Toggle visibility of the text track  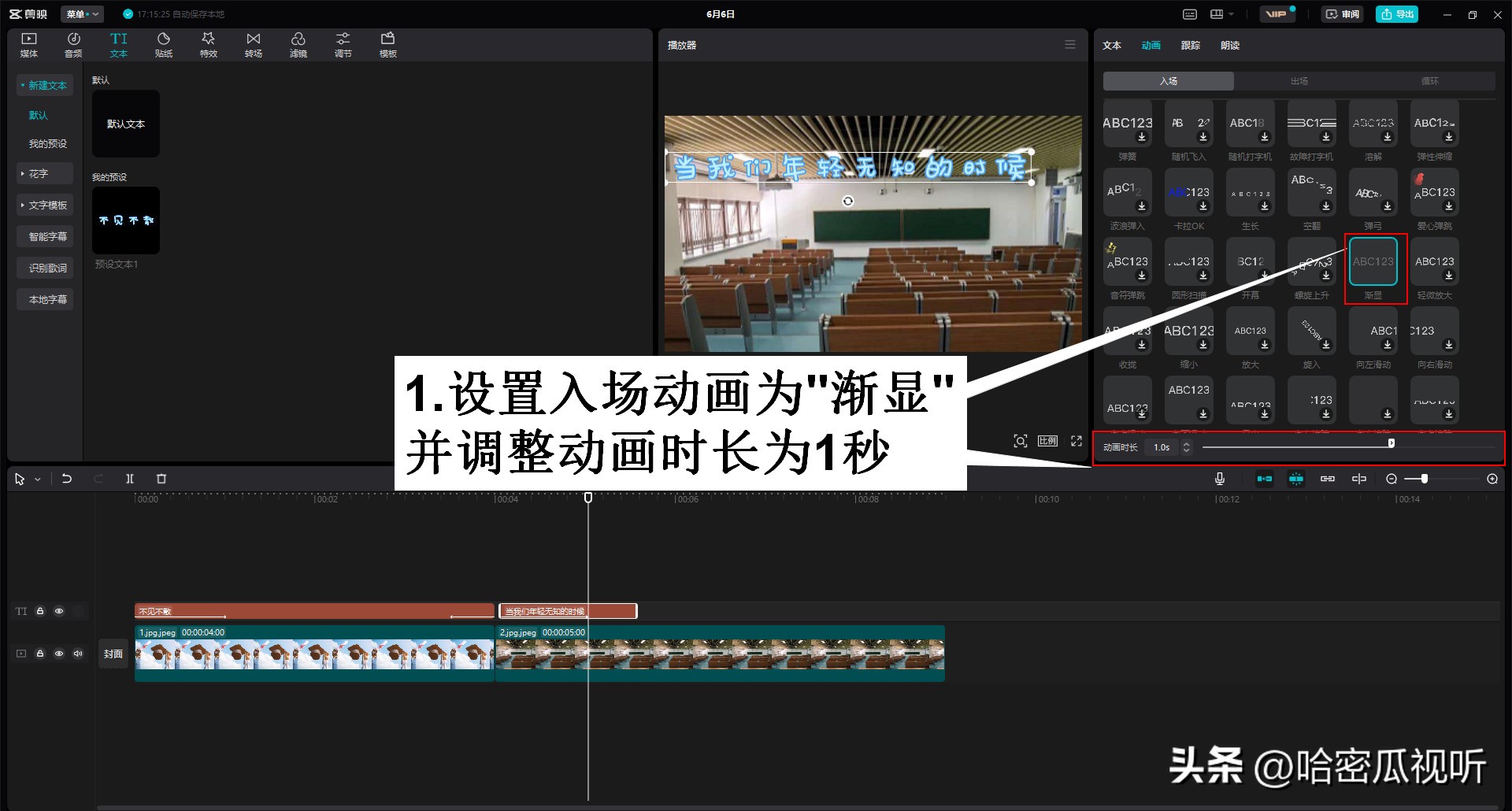point(59,610)
